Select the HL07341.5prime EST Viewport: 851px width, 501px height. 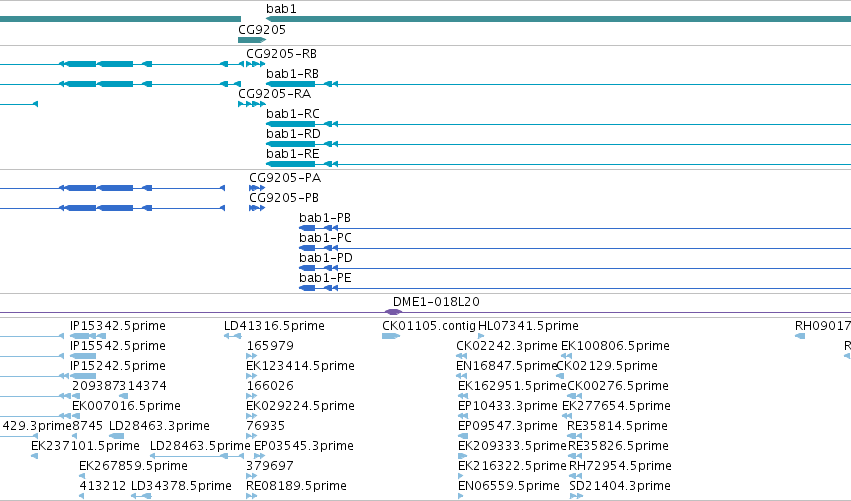(x=528, y=326)
